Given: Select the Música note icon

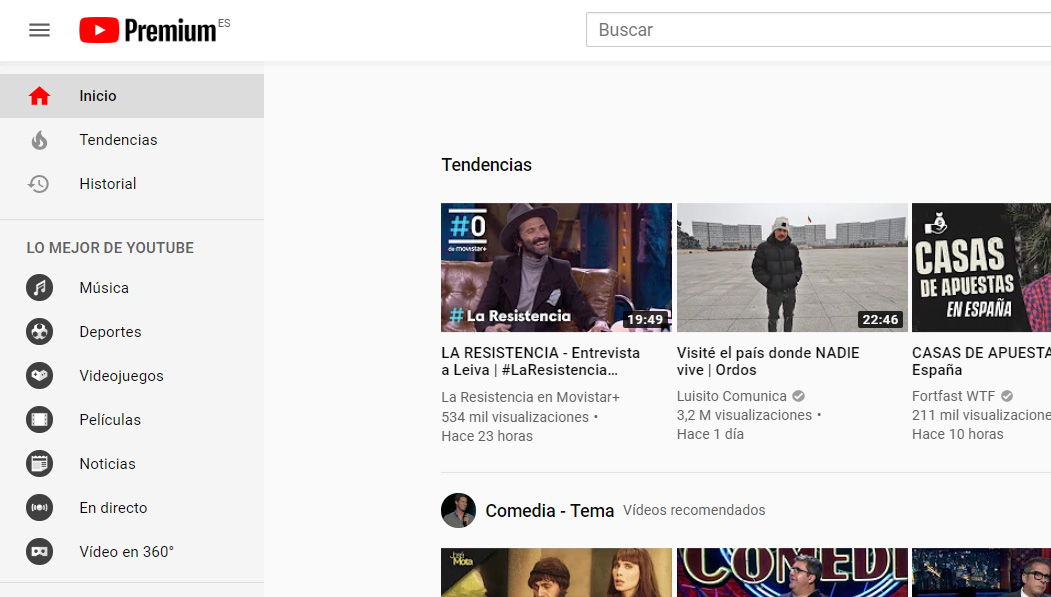Looking at the screenshot, I should tap(39, 287).
